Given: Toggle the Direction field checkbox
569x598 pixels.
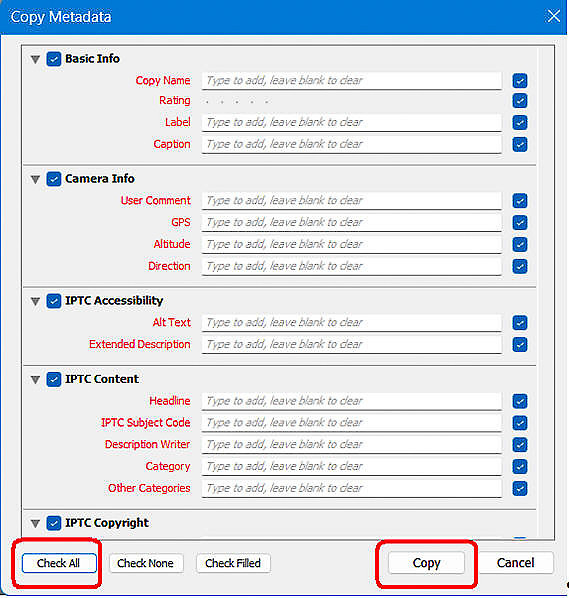Looking at the screenshot, I should (520, 267).
